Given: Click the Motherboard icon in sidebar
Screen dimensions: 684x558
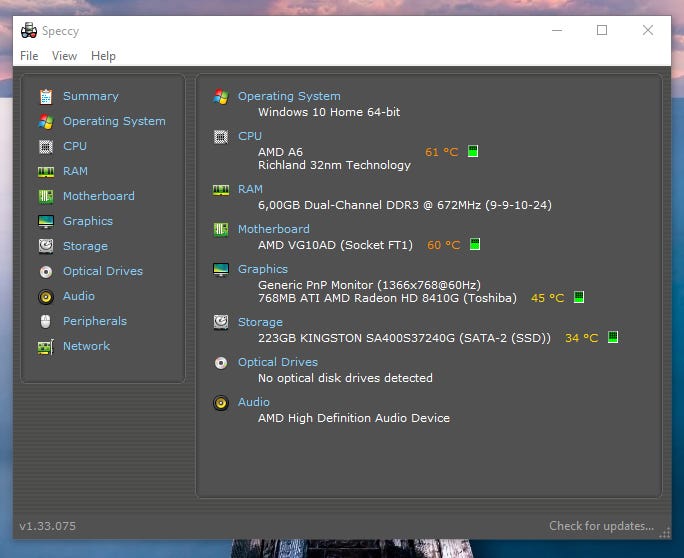Looking at the screenshot, I should pos(46,197).
